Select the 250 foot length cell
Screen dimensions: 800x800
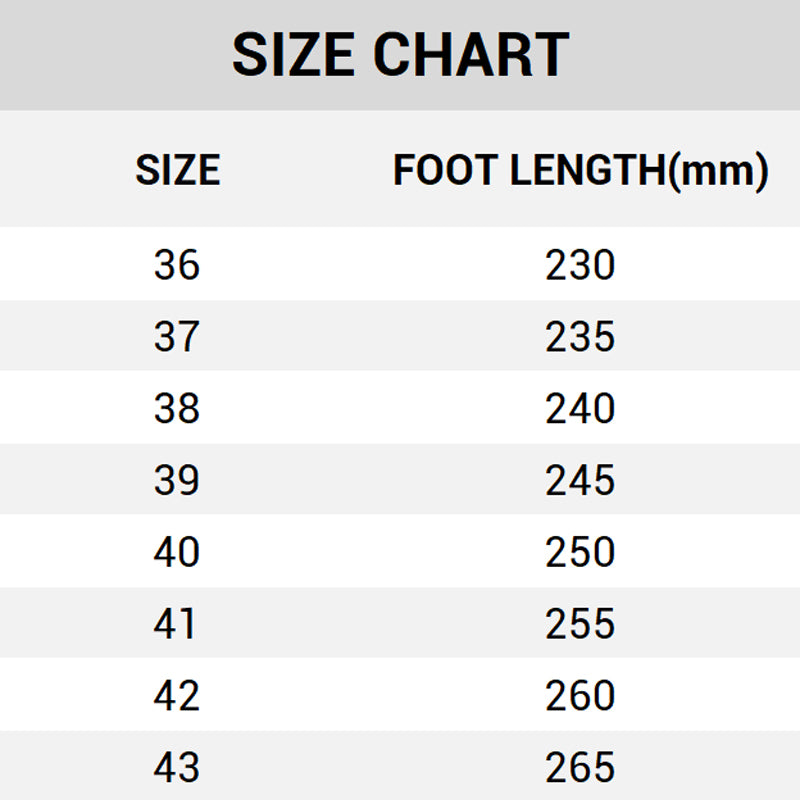(580, 552)
